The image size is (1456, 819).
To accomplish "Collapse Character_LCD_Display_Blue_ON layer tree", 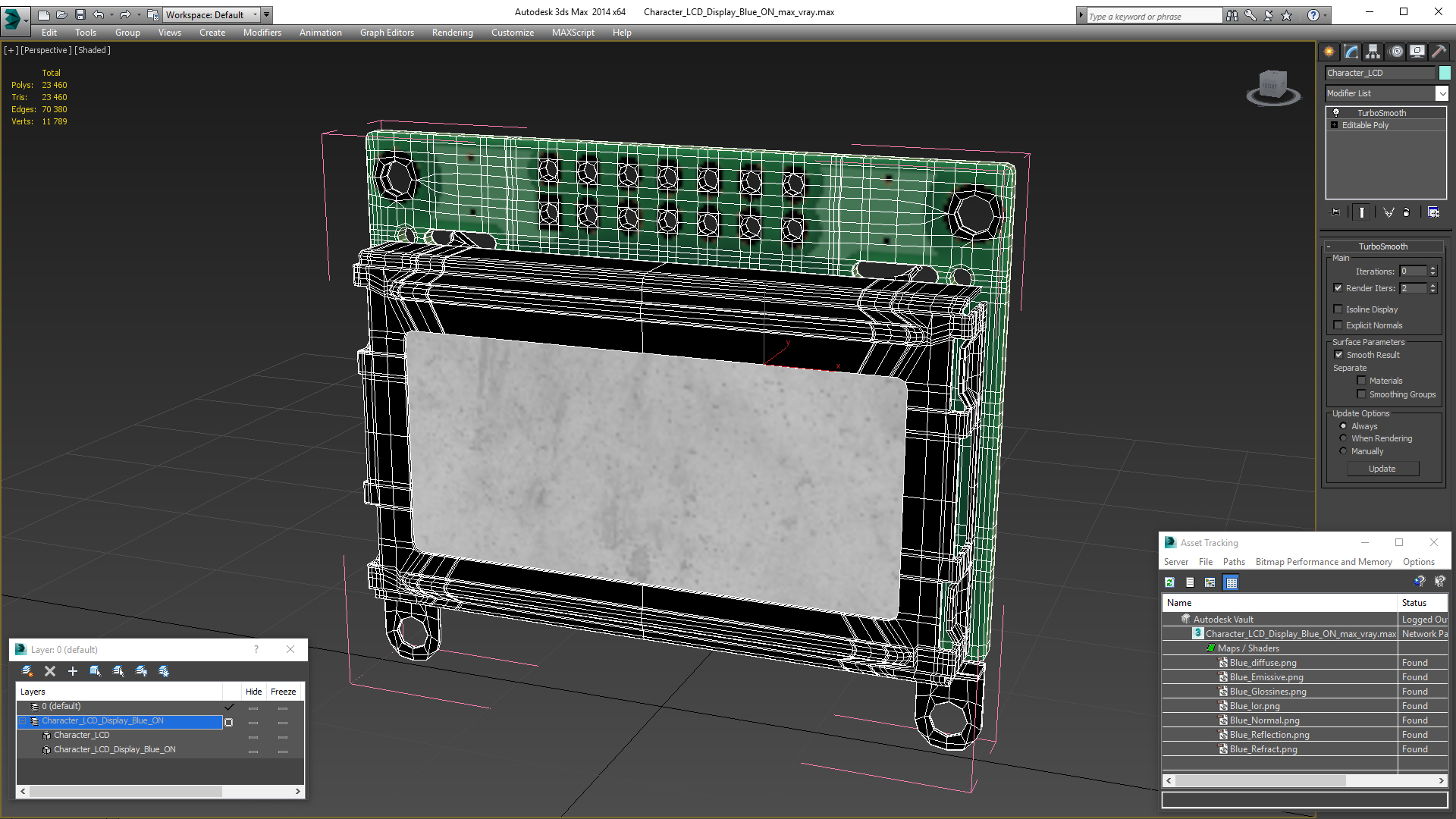I will (x=23, y=721).
